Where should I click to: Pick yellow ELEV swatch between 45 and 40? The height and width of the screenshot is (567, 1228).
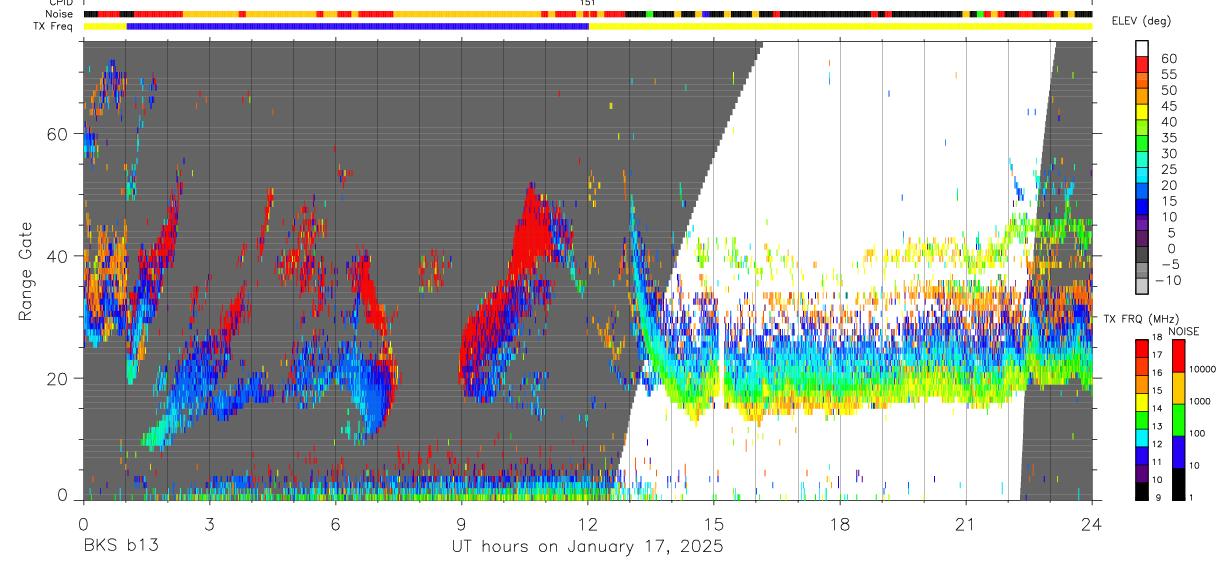tap(1142, 113)
